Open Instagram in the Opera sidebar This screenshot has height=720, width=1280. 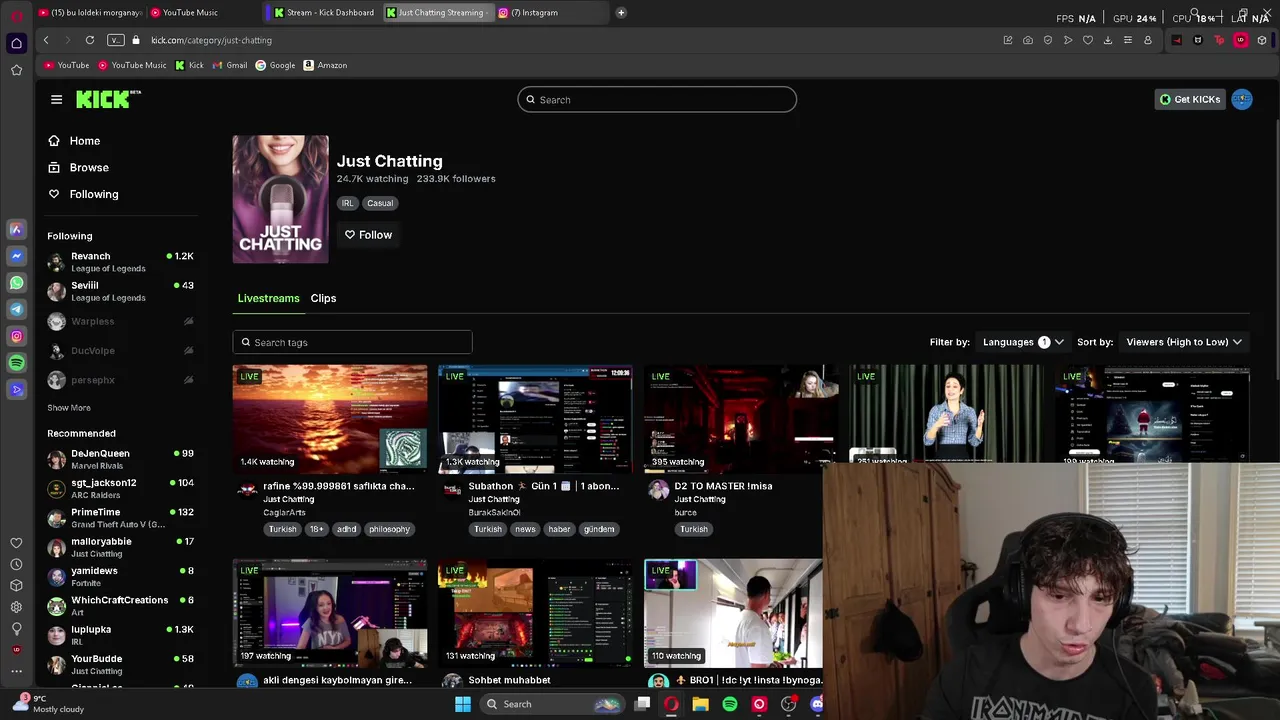click(16, 336)
